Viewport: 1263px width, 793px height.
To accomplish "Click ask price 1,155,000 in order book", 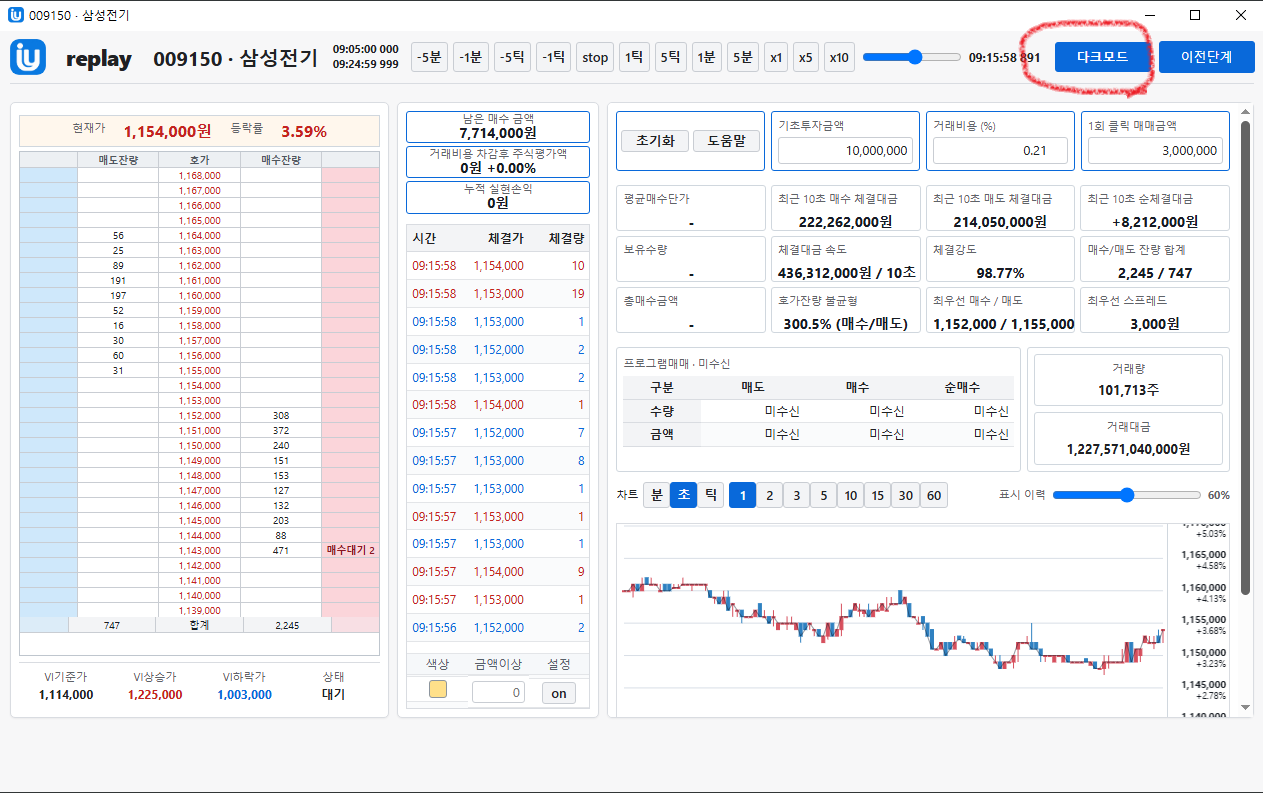I will pyautogui.click(x=199, y=370).
